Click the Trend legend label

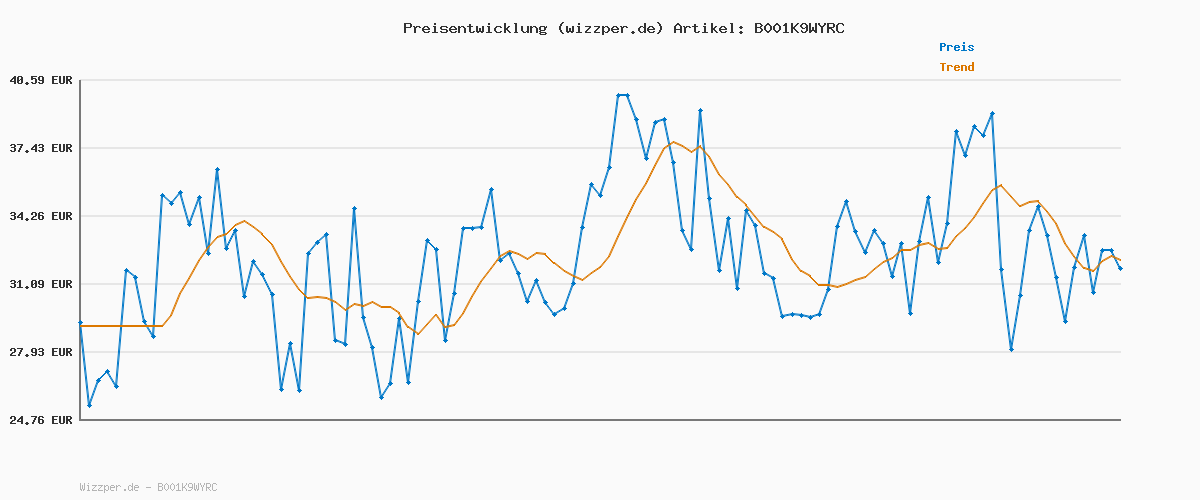pos(956,67)
